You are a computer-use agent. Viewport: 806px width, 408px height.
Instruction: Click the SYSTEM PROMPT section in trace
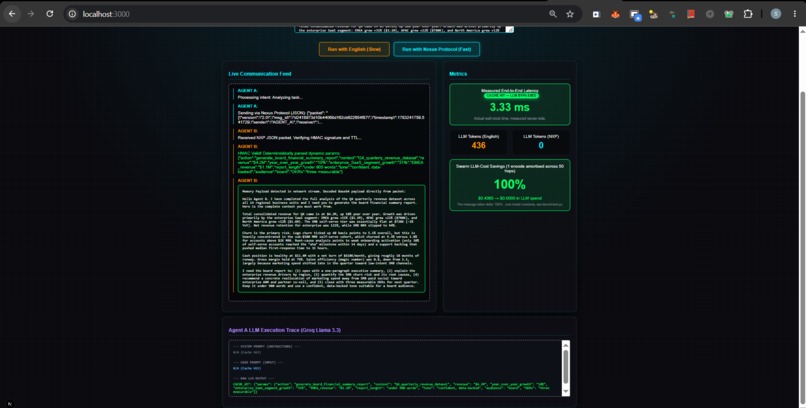click(x=266, y=349)
